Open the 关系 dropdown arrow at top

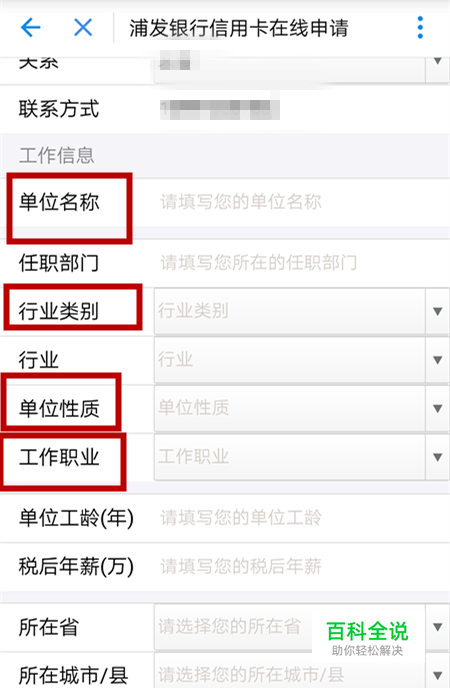[437, 61]
